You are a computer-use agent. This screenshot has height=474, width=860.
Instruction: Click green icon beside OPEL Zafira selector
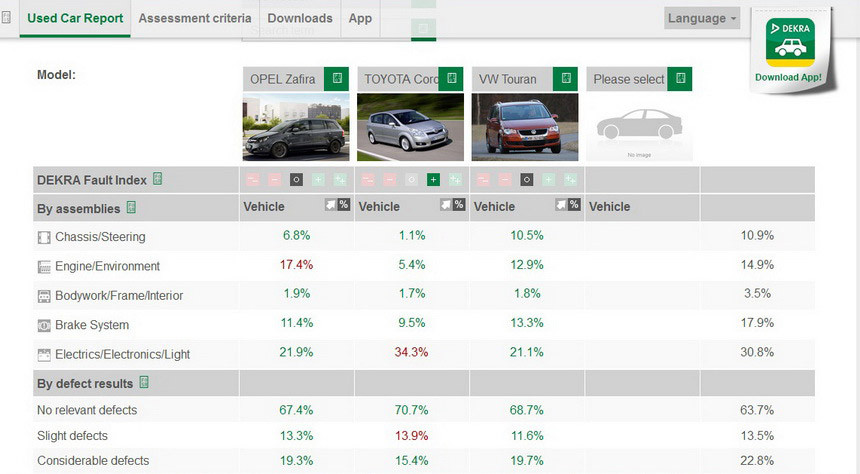(x=339, y=79)
